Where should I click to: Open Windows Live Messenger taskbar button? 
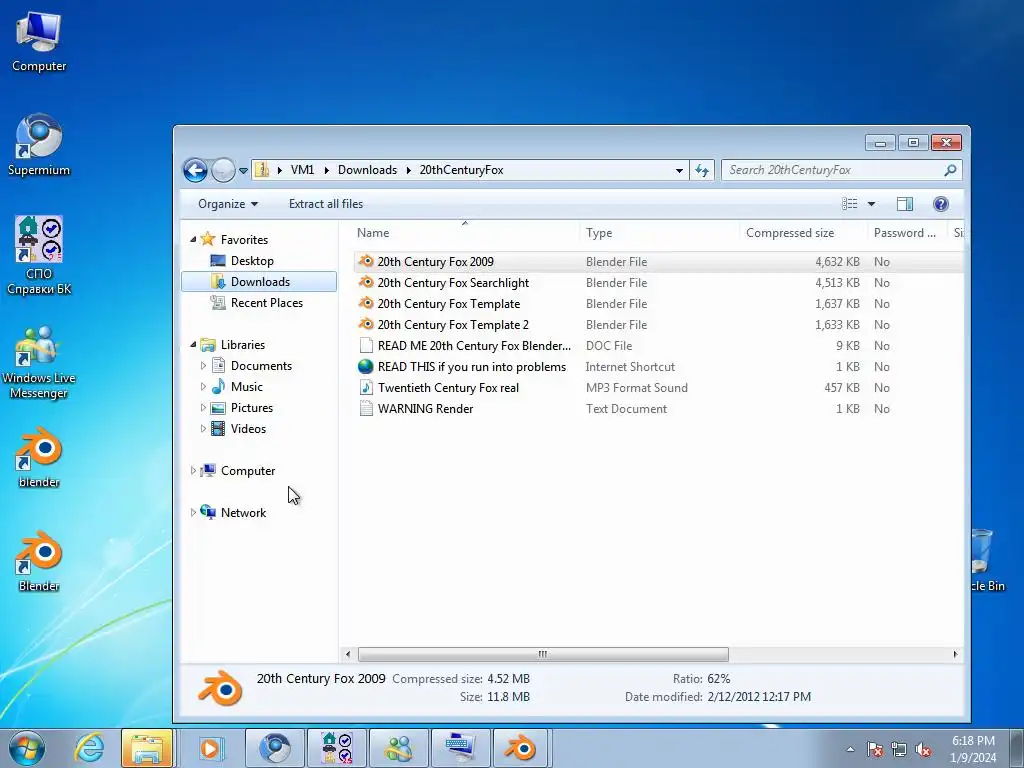[399, 748]
